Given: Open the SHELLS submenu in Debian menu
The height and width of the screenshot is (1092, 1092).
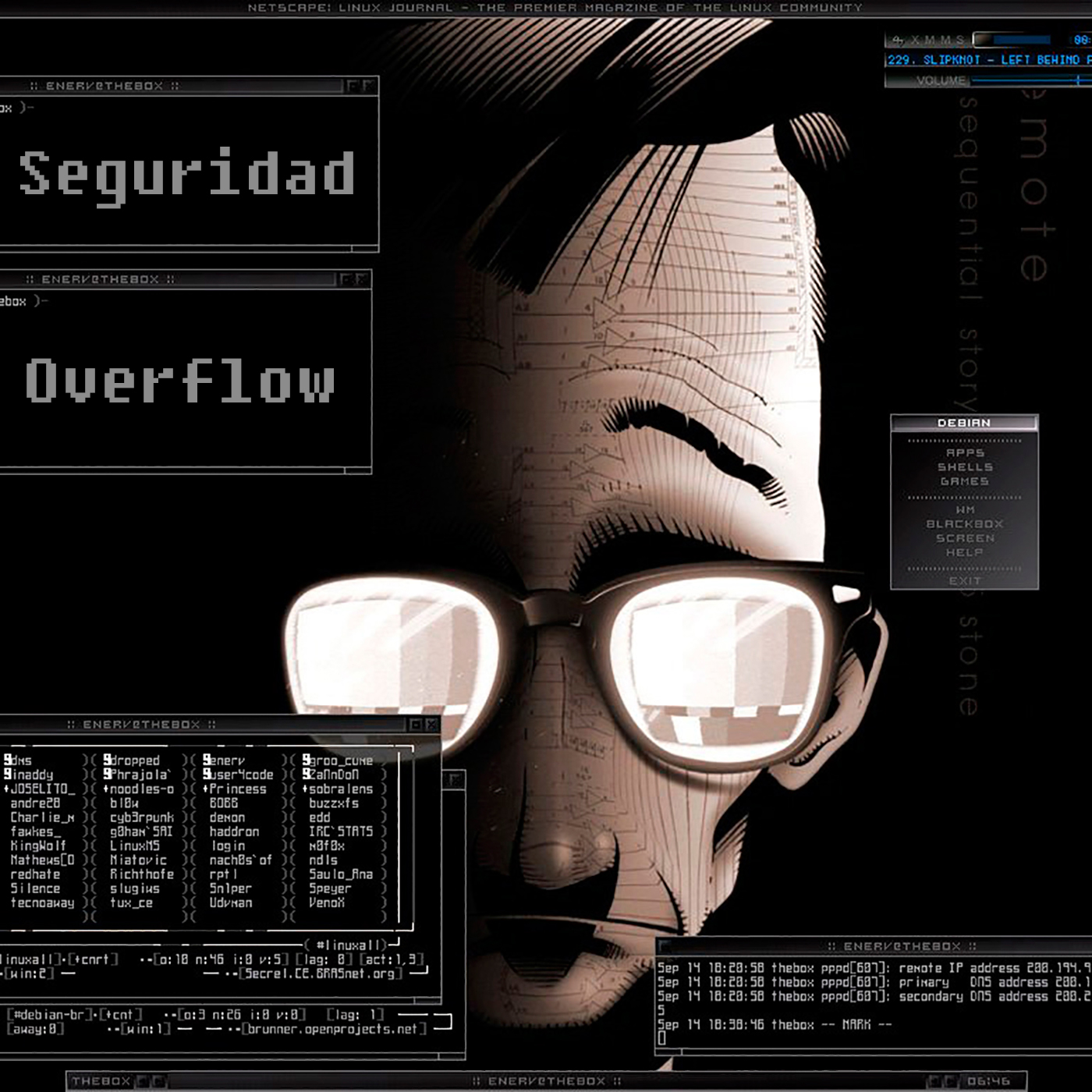Looking at the screenshot, I should (965, 466).
